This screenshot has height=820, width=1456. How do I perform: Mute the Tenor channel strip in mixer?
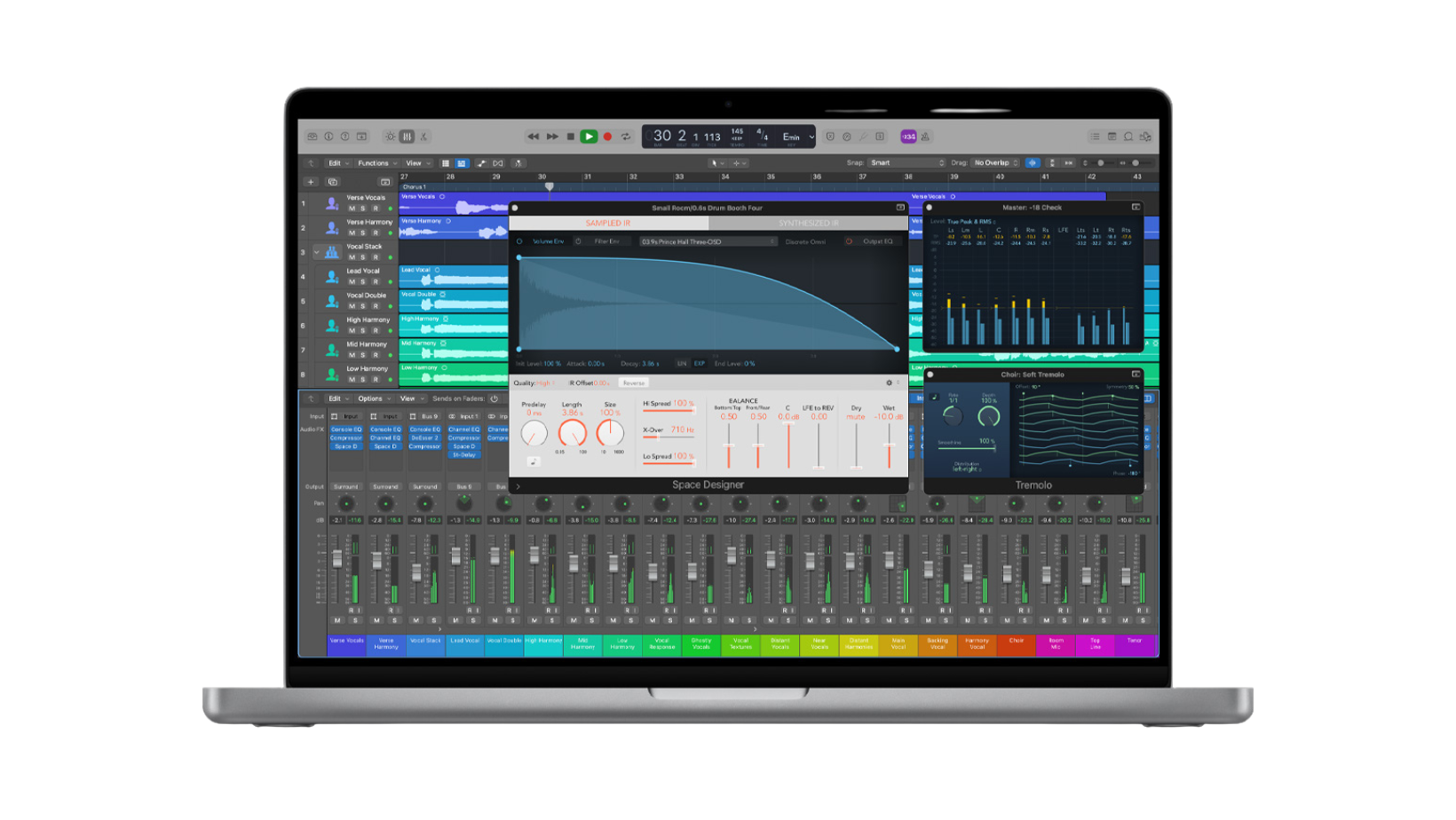[1126, 620]
